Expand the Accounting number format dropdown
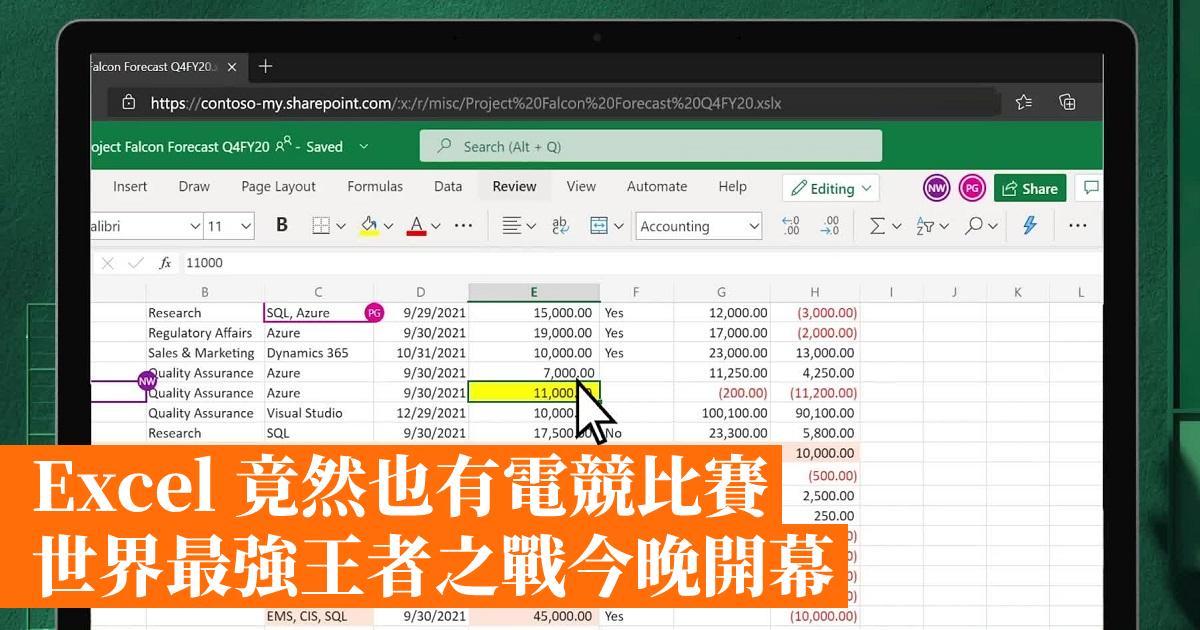Image resolution: width=1200 pixels, height=630 pixels. coord(754,226)
